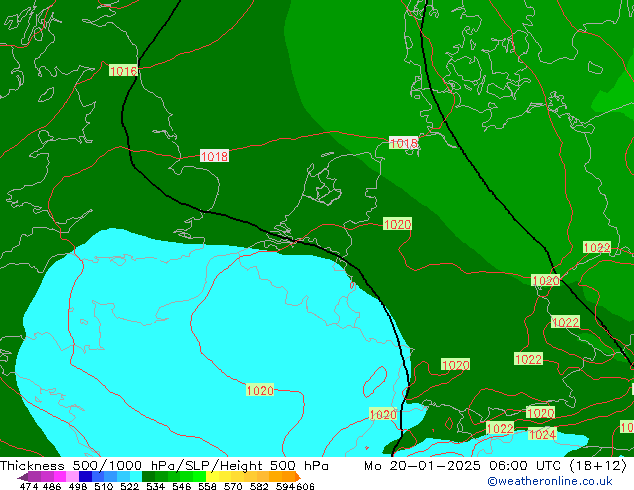Click the 1018 label near Denmark's coast
The width and height of the screenshot is (634, 490).
click(404, 143)
